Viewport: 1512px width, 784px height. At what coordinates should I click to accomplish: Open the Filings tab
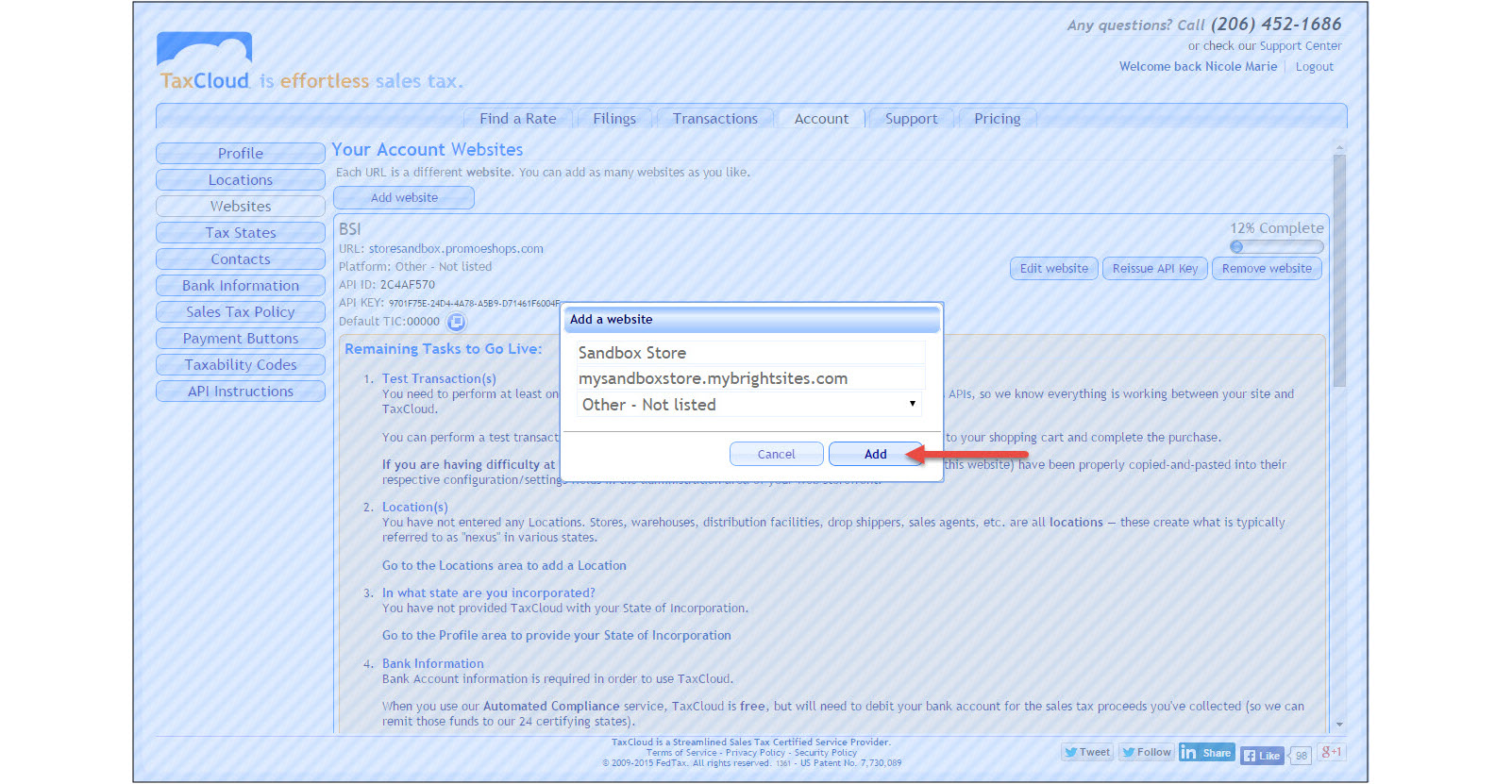pos(614,119)
